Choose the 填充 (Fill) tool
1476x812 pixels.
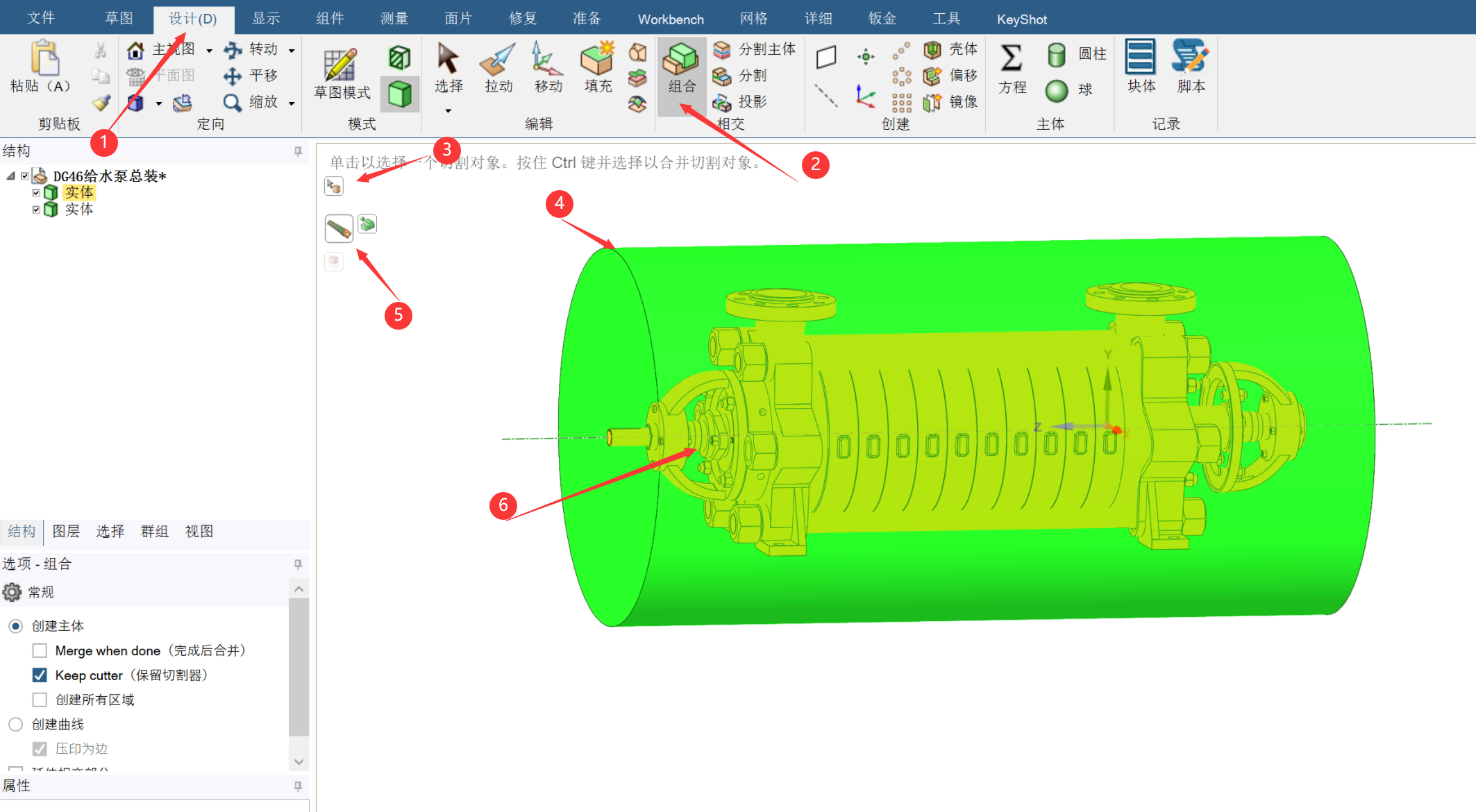[x=597, y=69]
